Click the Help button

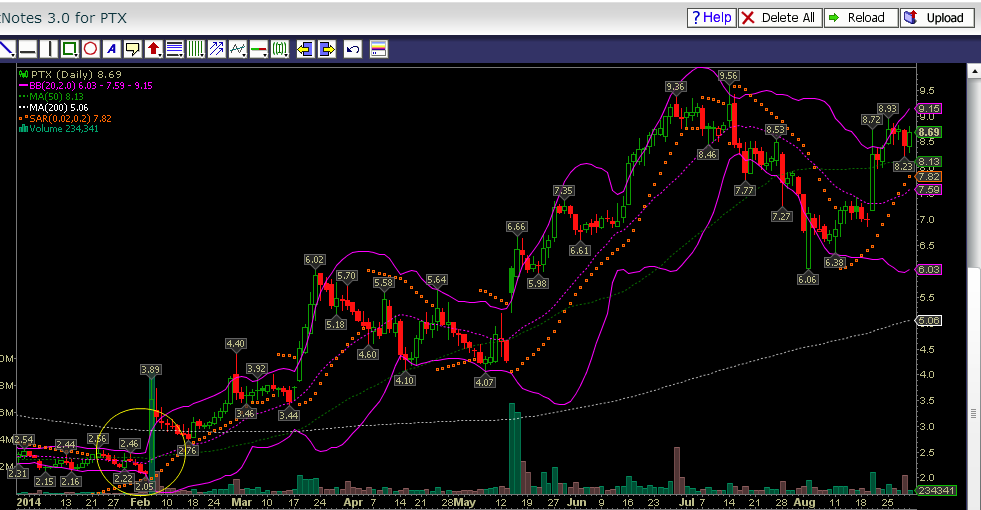click(x=711, y=17)
